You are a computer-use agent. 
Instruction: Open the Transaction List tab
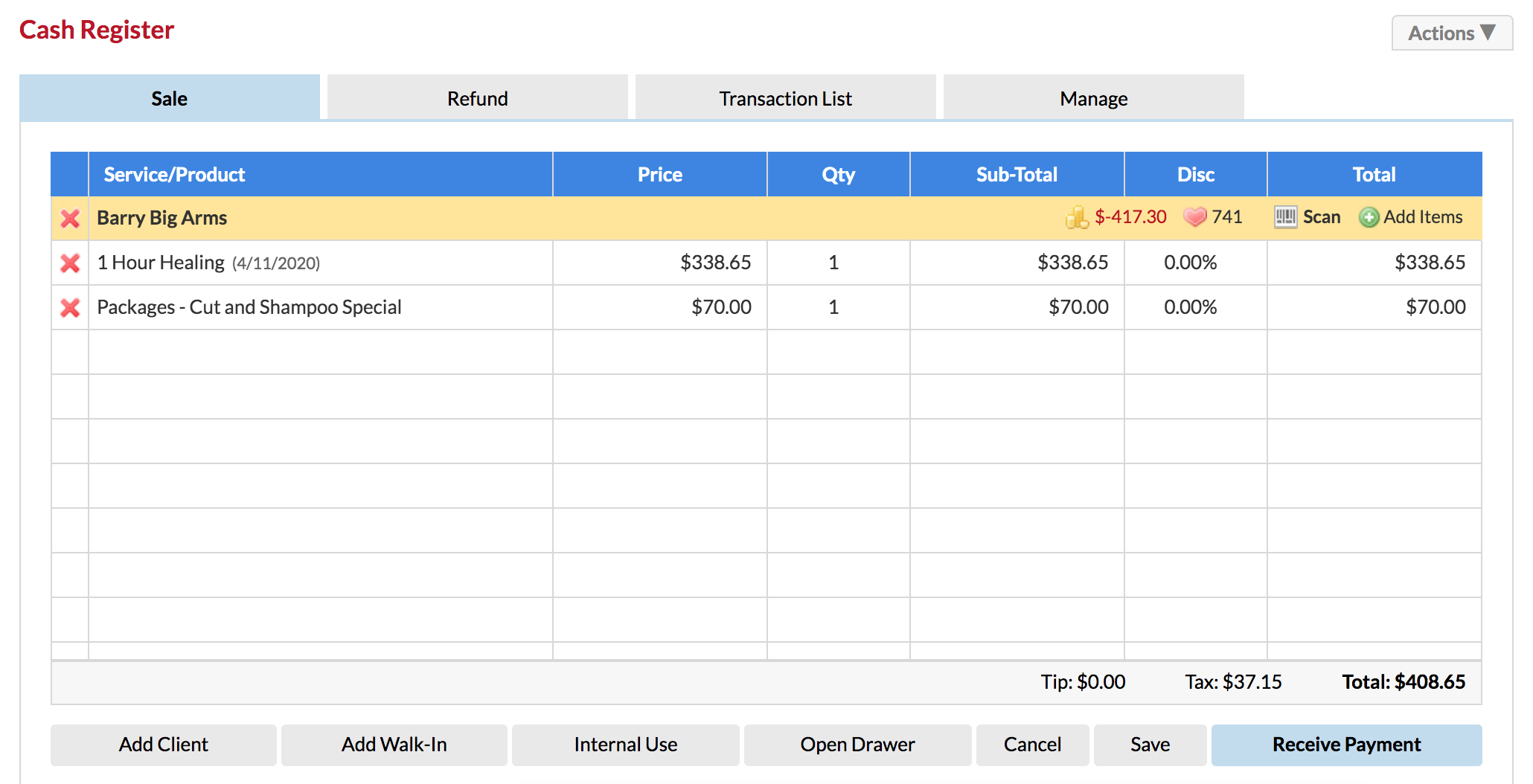pyautogui.click(x=785, y=98)
